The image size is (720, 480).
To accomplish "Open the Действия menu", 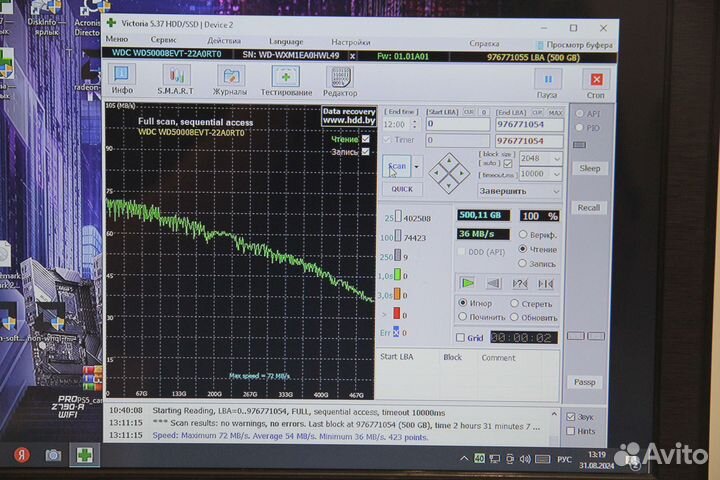I will 224,41.
